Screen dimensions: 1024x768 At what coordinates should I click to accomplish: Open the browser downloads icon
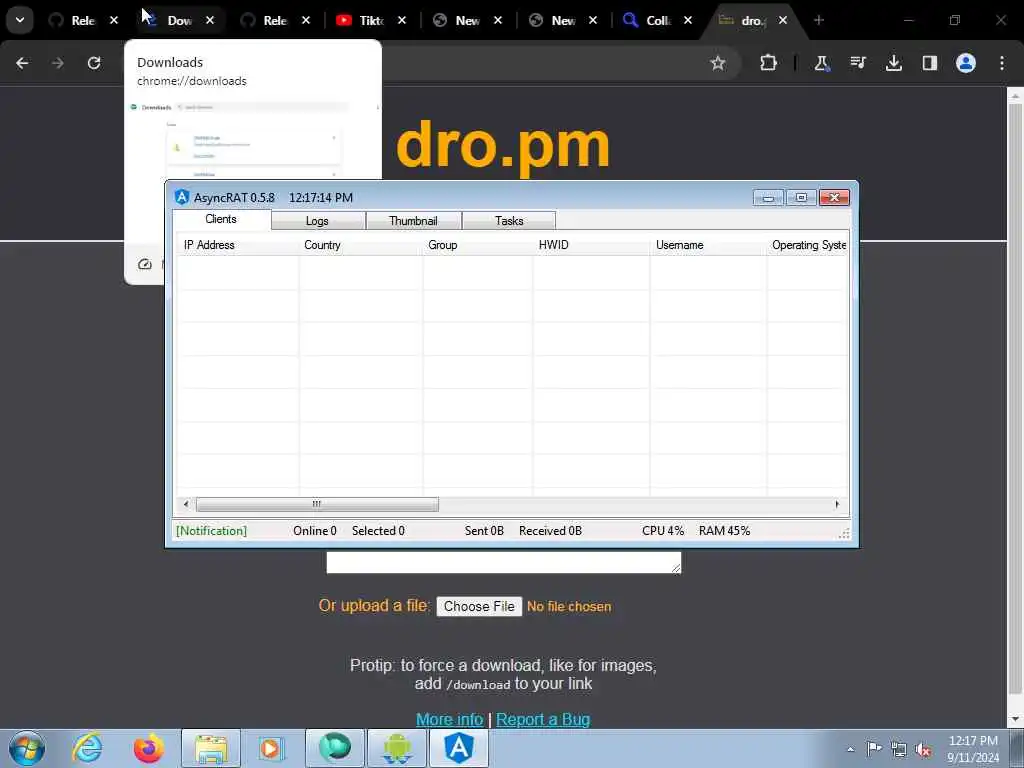click(893, 63)
